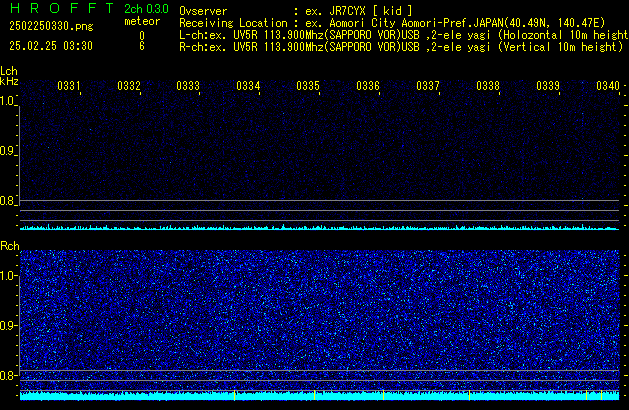
Task: Click the 0335 time marker
Action: [308, 86]
